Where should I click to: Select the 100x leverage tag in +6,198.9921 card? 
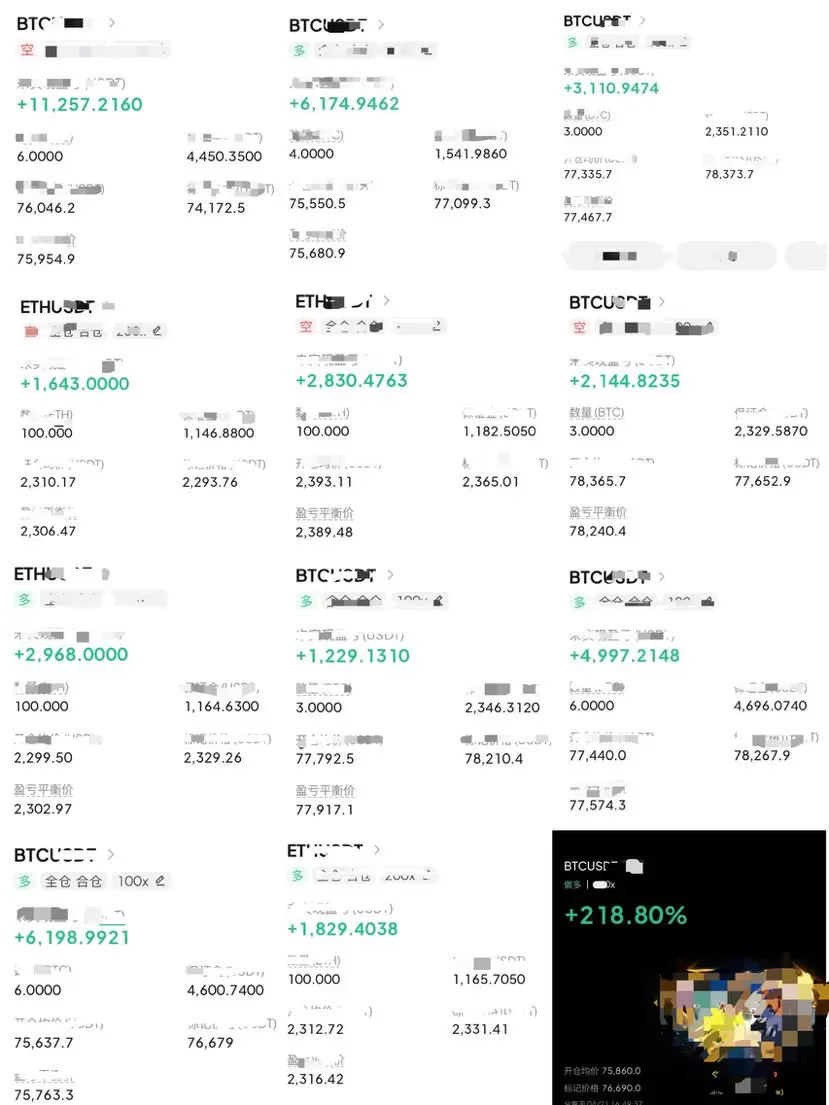click(x=133, y=881)
